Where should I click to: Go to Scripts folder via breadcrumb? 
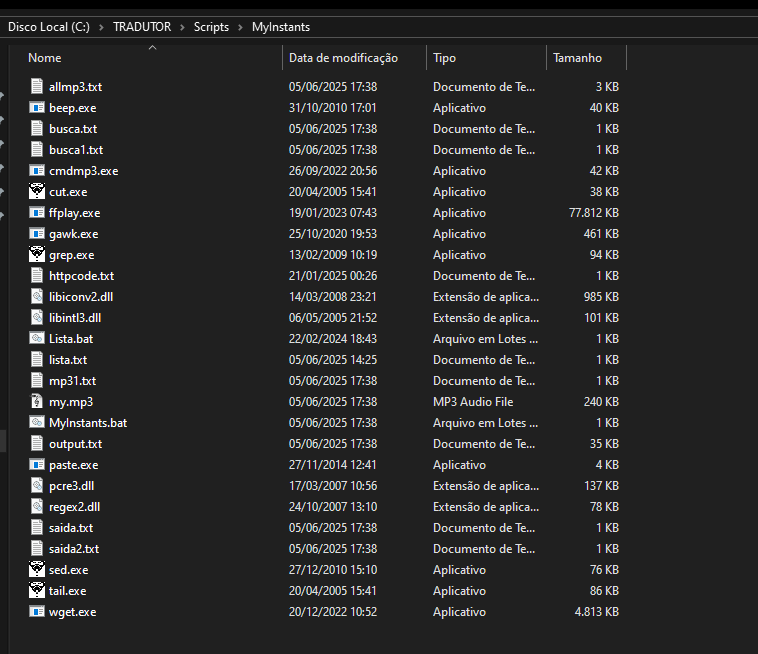click(211, 27)
